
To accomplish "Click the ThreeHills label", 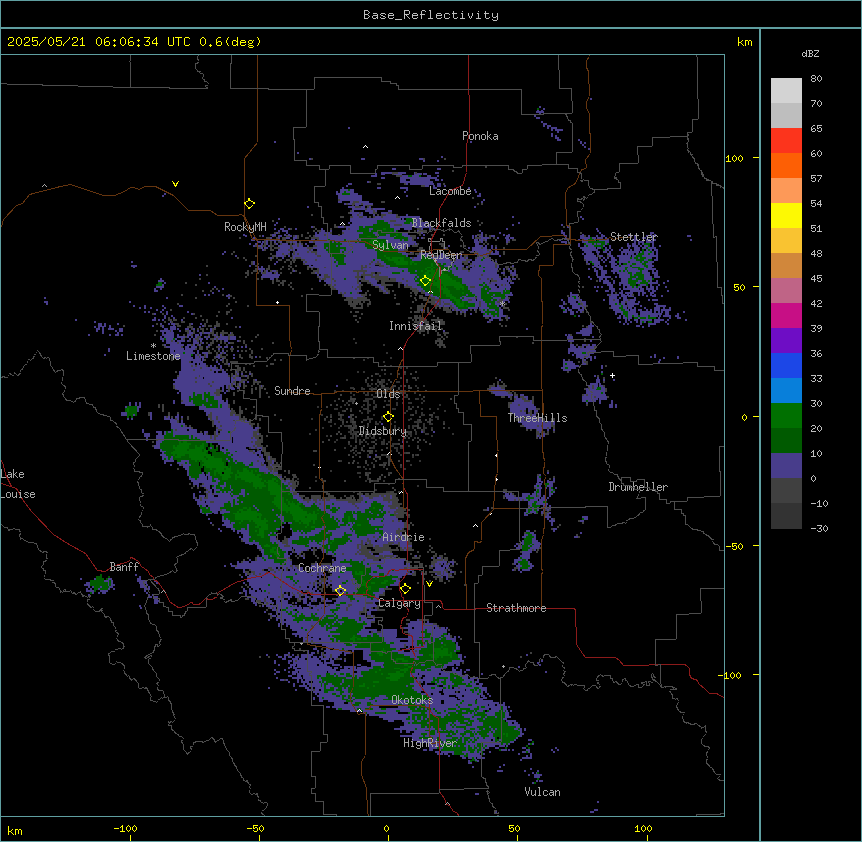I will (537, 418).
